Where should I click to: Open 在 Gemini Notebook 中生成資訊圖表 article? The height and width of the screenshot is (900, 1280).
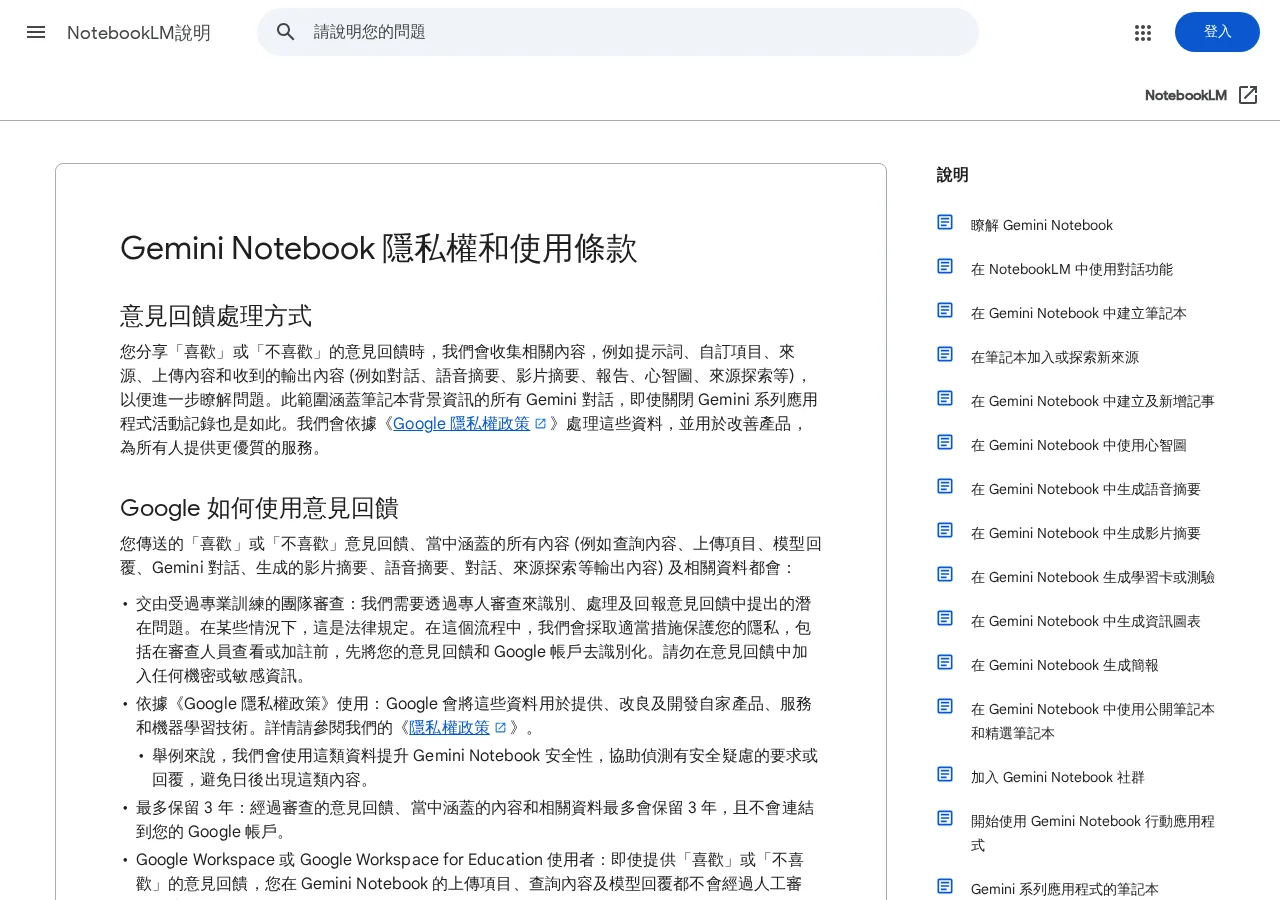1086,621
